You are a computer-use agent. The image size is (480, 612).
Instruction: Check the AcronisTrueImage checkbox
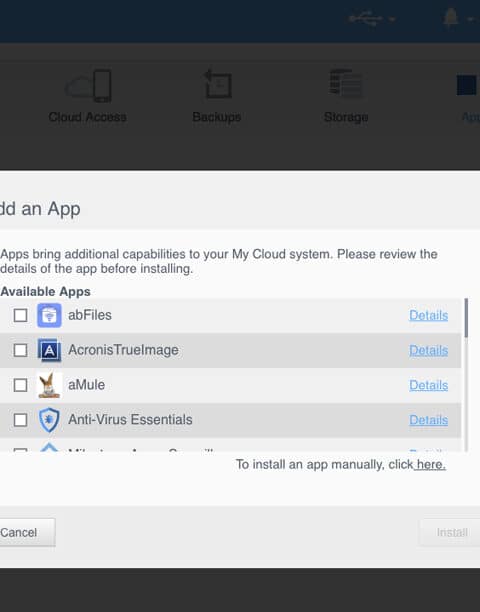(20, 350)
